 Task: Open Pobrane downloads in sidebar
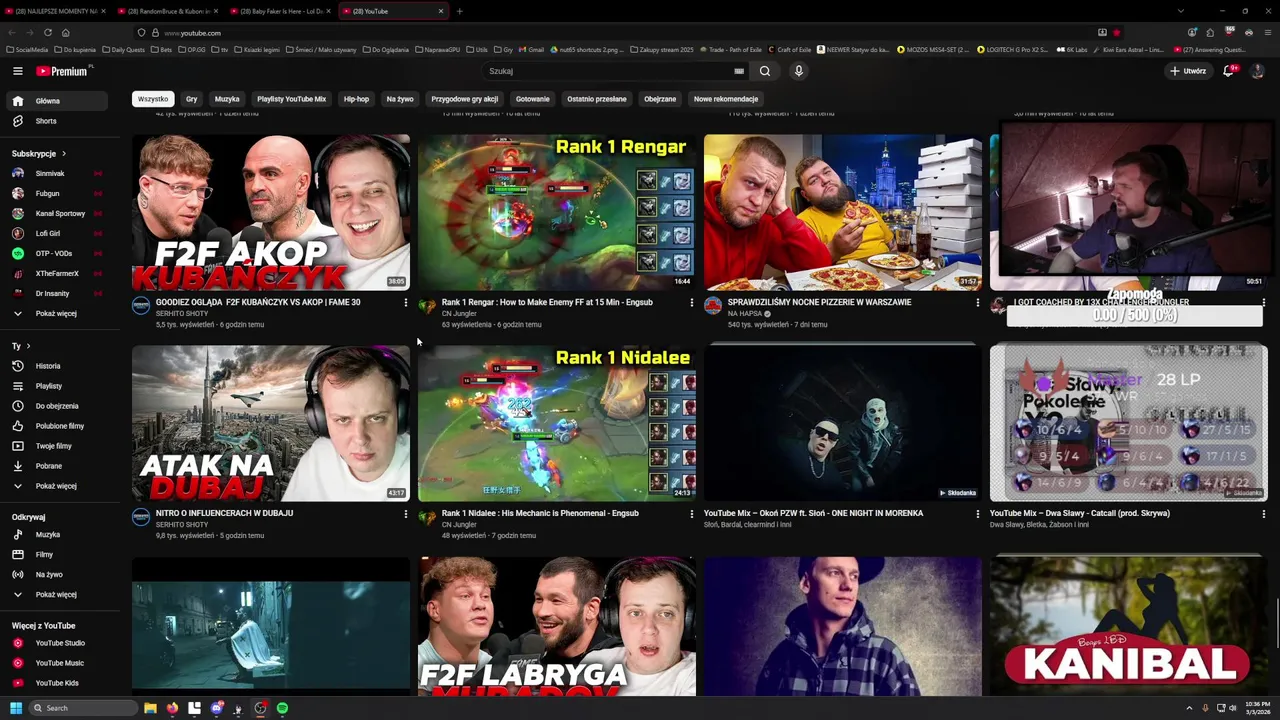(55, 466)
